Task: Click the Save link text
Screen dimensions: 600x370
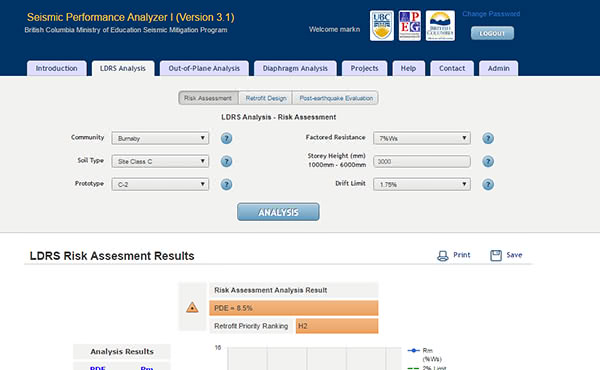Action: pos(514,255)
